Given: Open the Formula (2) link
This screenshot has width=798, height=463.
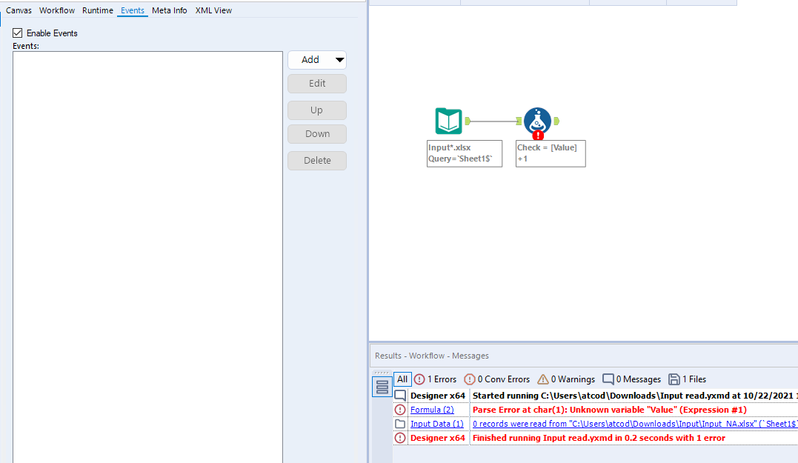Looking at the screenshot, I should [432, 410].
